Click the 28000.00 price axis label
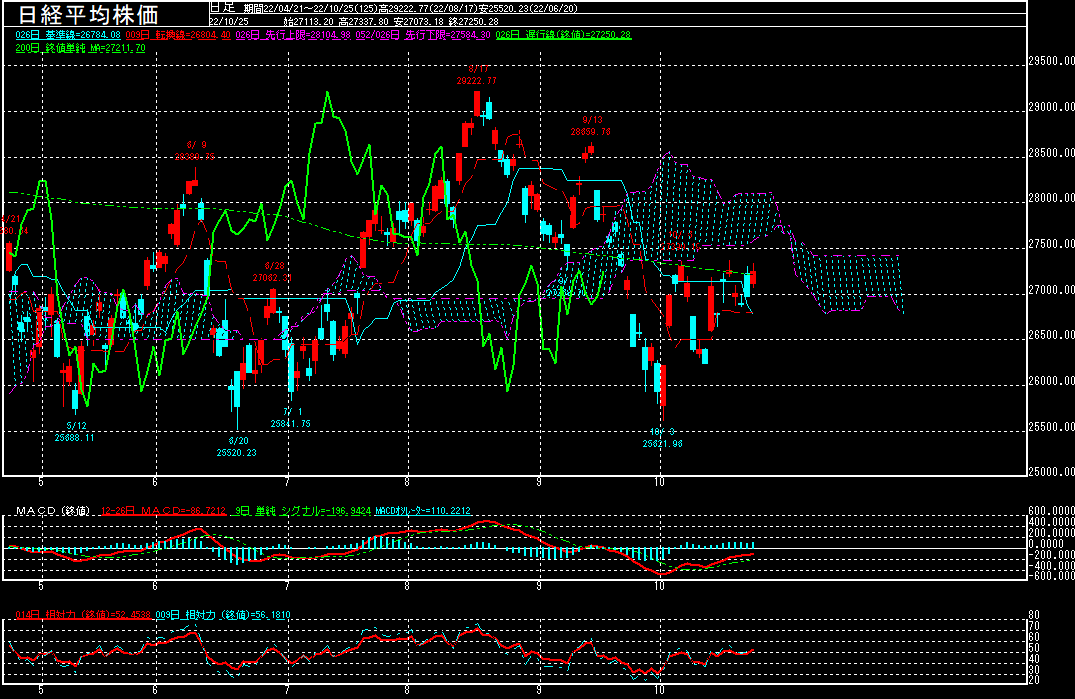1075x699 pixels. tap(1051, 198)
